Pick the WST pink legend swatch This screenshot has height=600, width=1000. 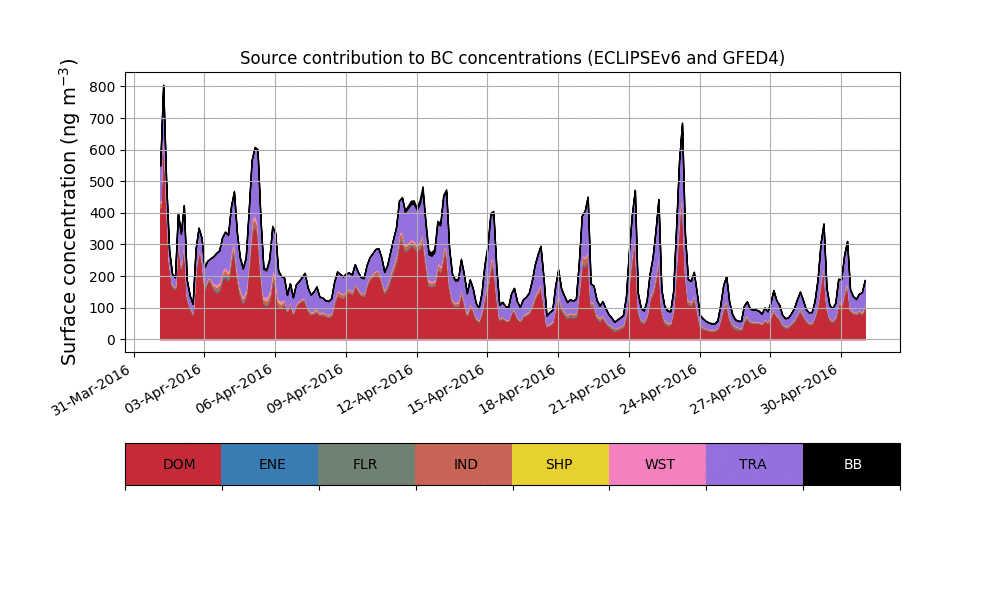tap(658, 464)
